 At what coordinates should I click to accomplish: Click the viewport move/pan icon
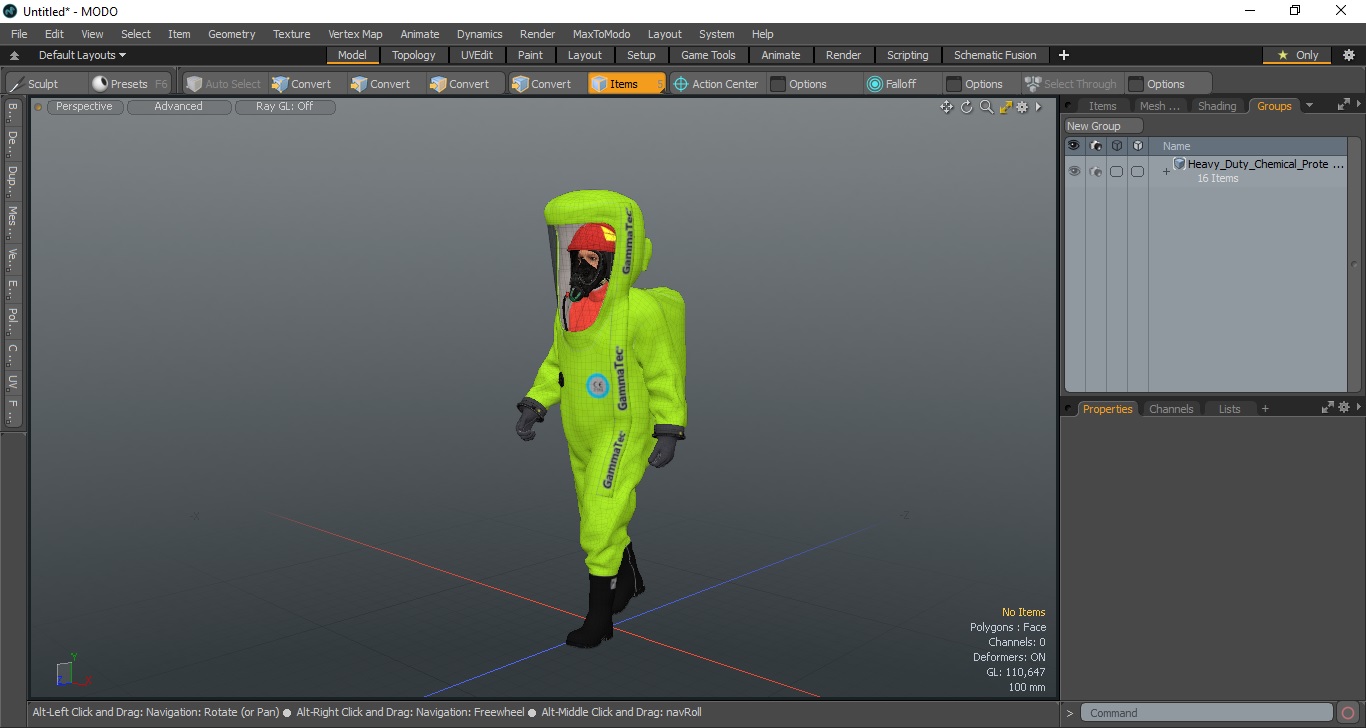point(946,107)
